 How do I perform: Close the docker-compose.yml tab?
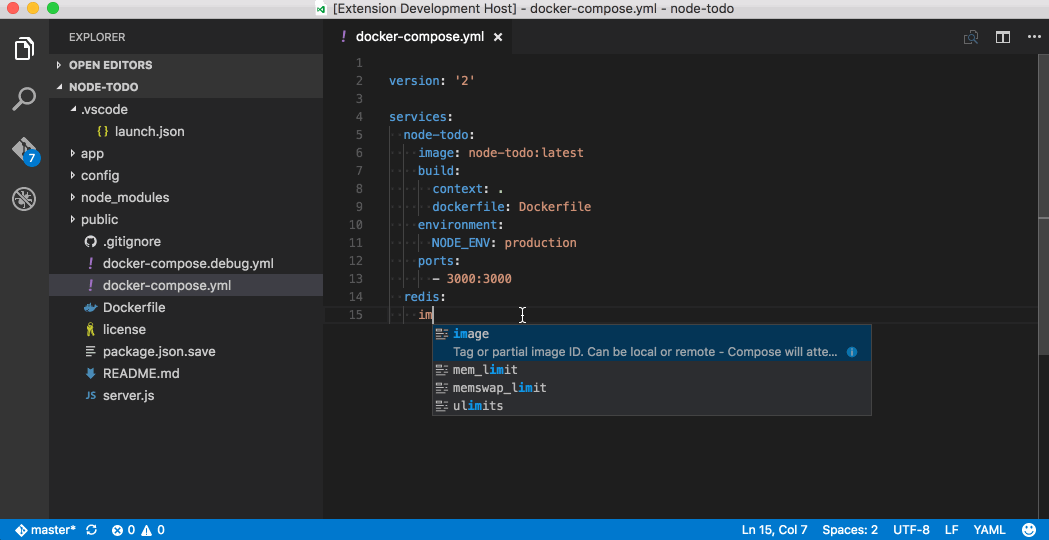tap(498, 37)
